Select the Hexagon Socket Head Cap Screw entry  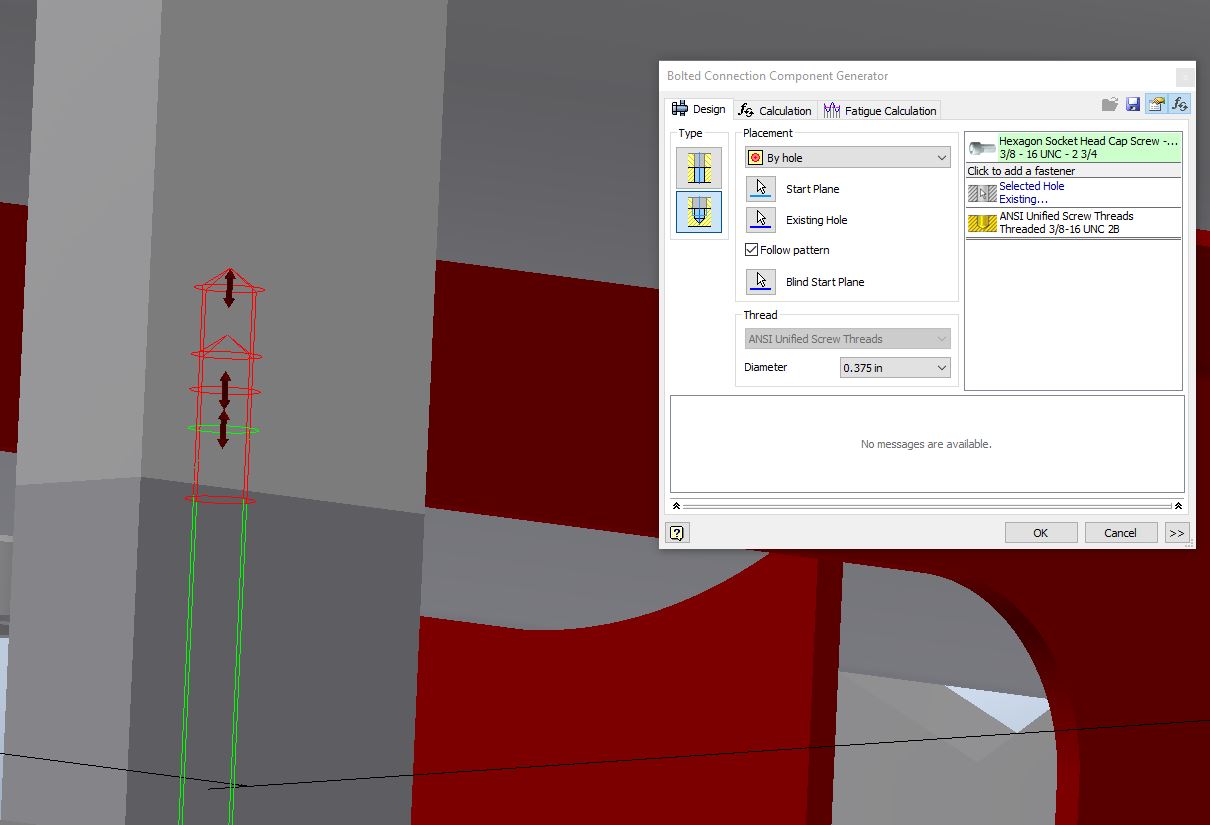(1075, 147)
